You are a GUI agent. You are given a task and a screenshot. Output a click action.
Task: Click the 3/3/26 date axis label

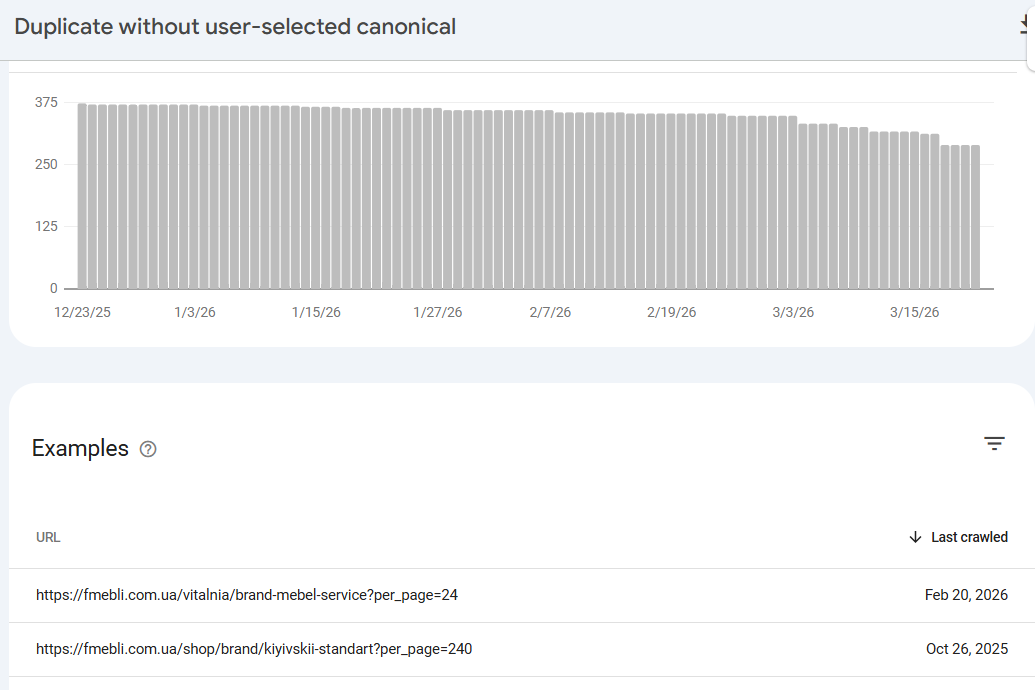click(x=793, y=312)
